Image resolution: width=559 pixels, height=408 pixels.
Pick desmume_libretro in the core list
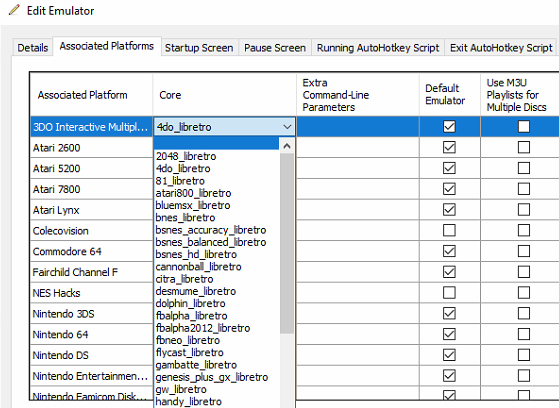(216, 291)
